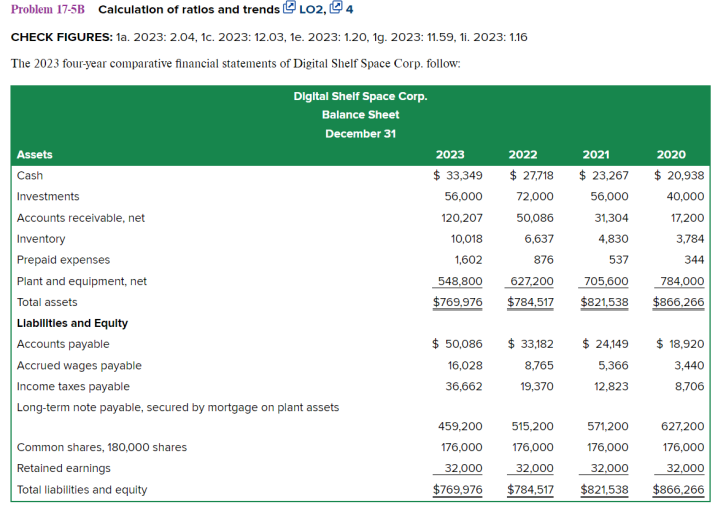Select the 2023 Plant and equipment value 548,800
The height and width of the screenshot is (505, 714).
(460, 281)
